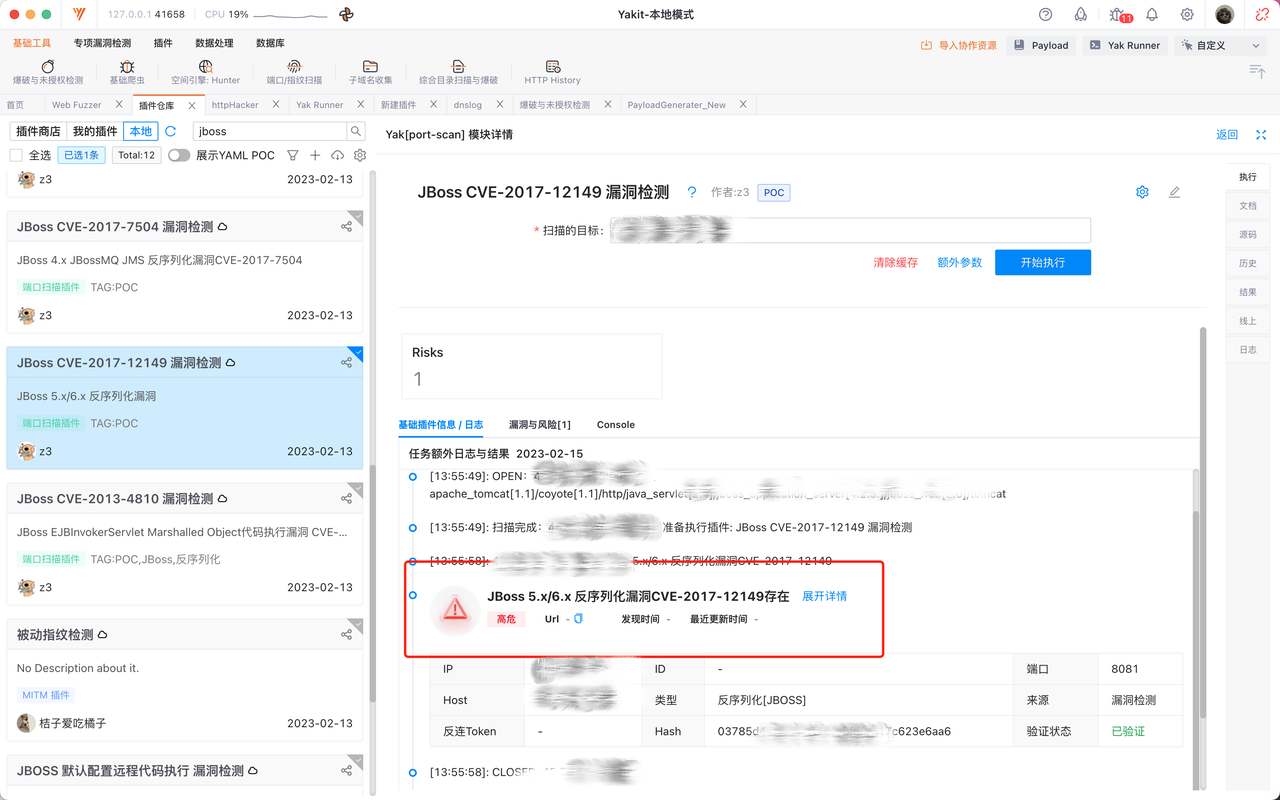
Task: Share the 被动指纹检测 plugin
Action: [x=346, y=635]
